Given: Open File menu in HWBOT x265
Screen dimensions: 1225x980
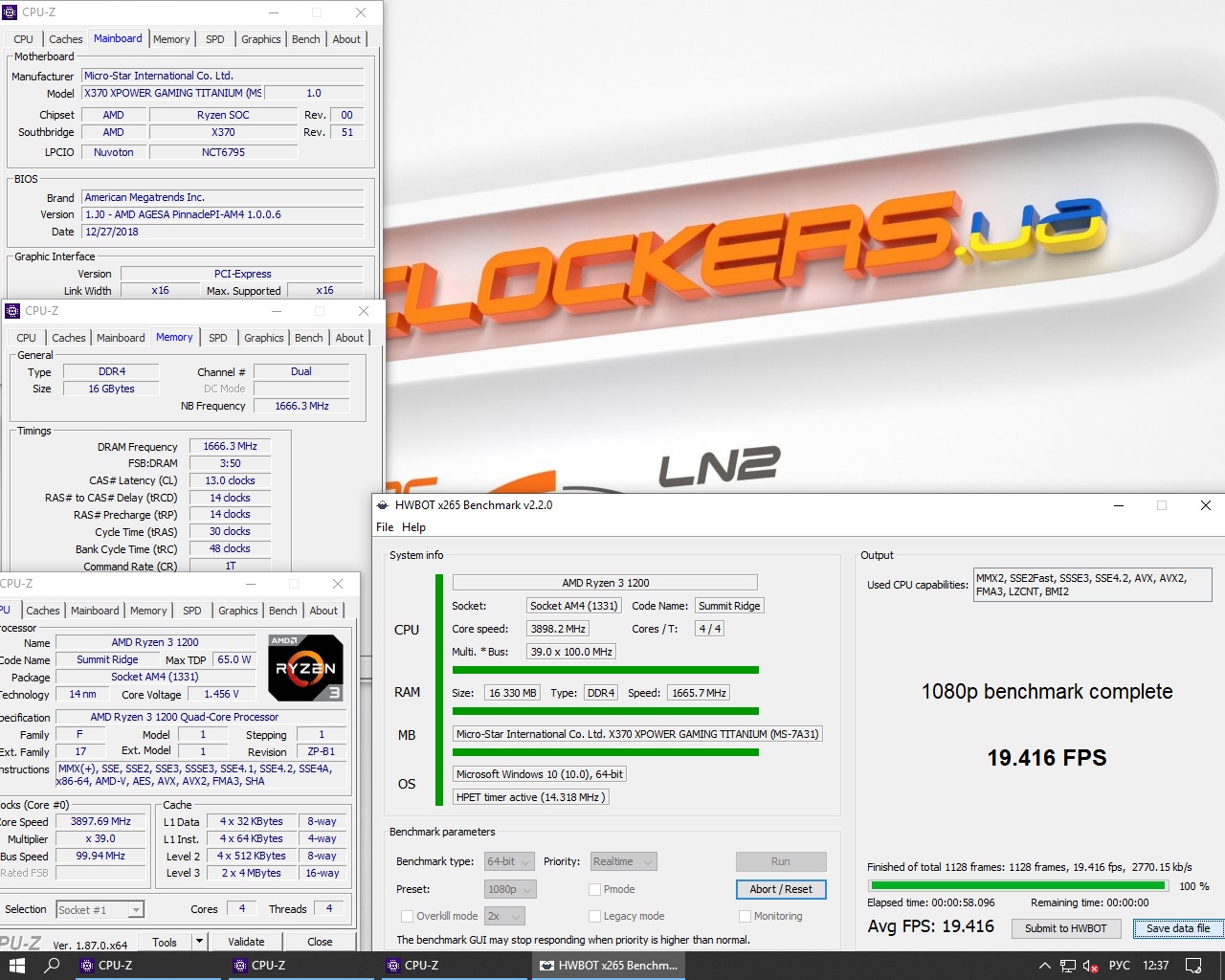Looking at the screenshot, I should (x=385, y=527).
